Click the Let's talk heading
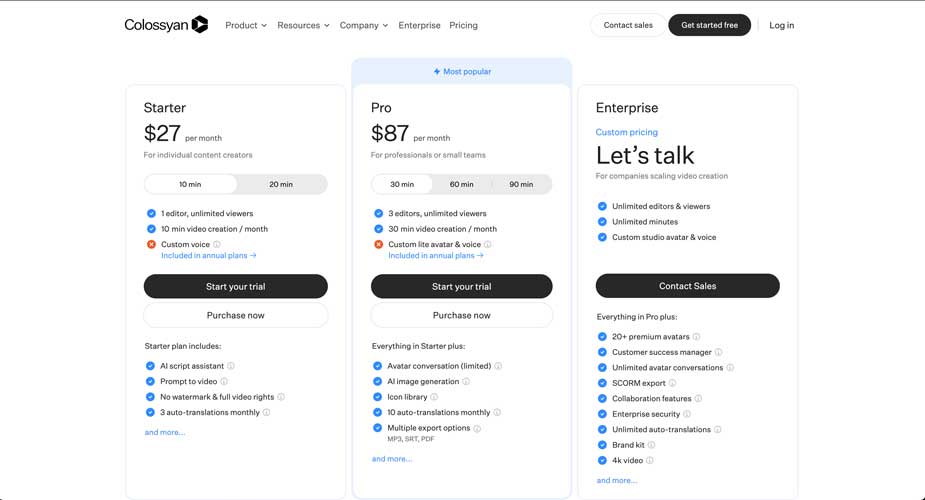Screen dimensions: 925x500 tap(645, 155)
